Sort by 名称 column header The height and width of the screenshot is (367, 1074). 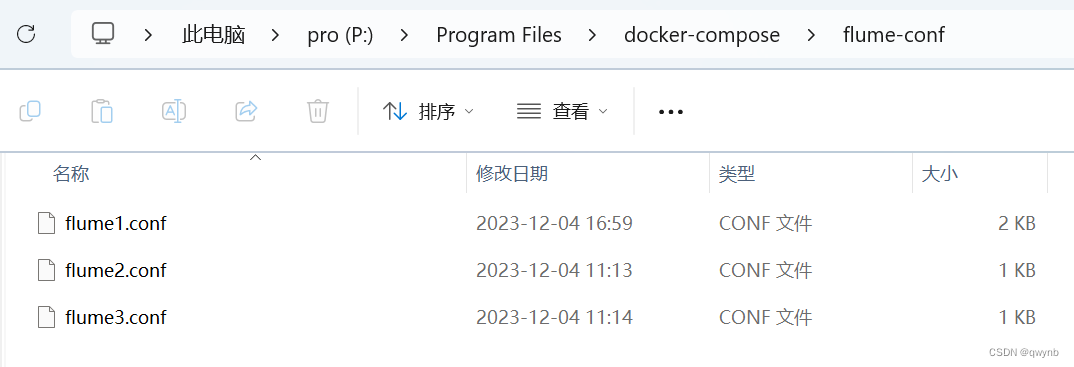[71, 174]
